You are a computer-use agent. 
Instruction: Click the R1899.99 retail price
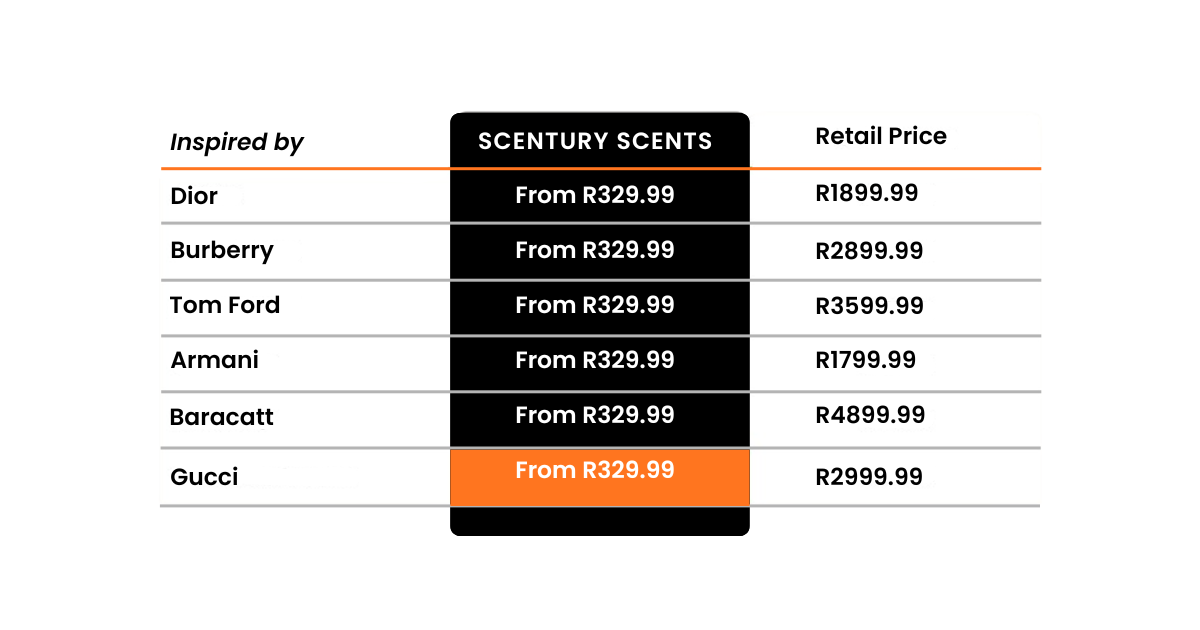coord(867,193)
